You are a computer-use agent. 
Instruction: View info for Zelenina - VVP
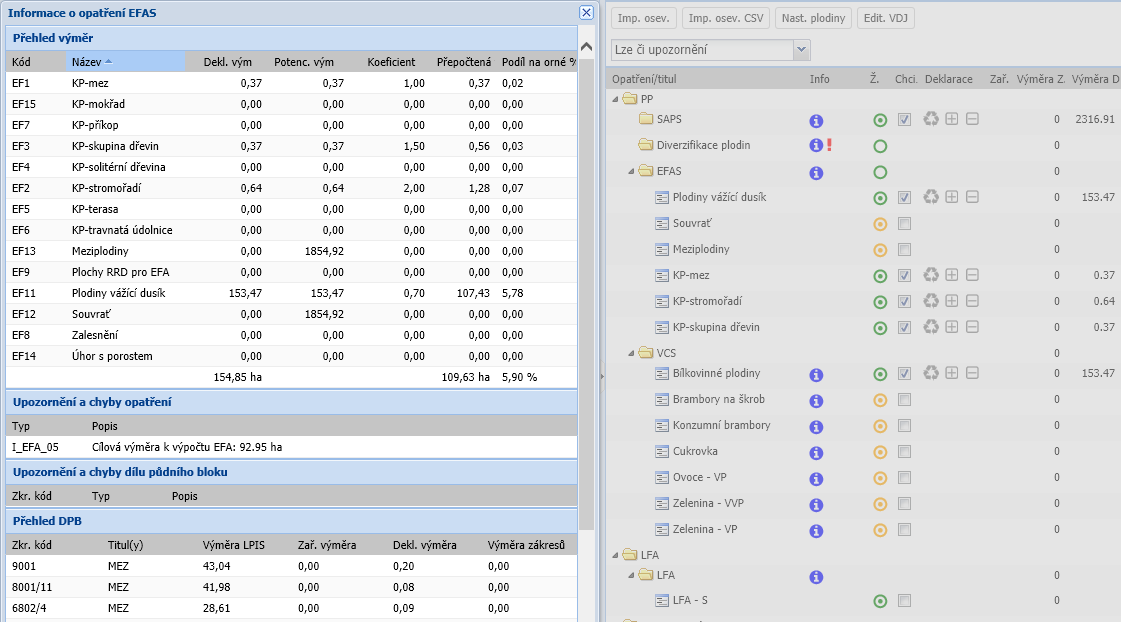coord(816,505)
